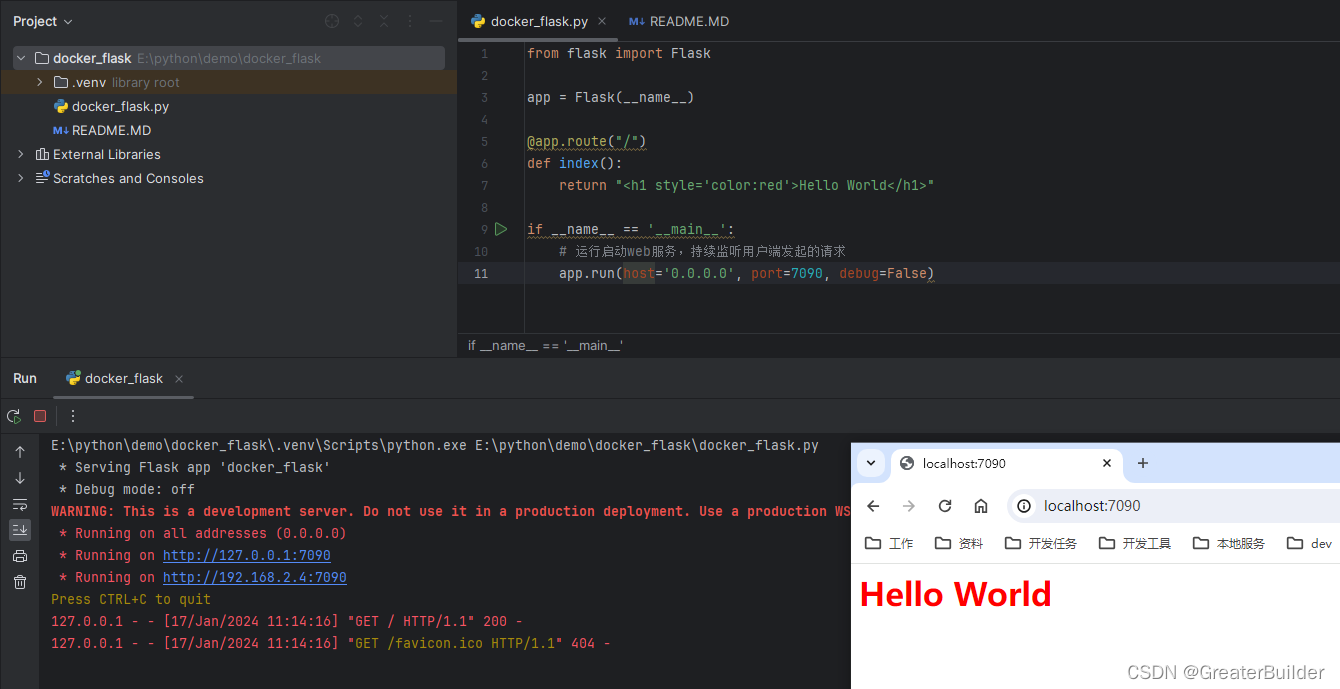Select Opened File in Project panel
Screen dimensions: 1340x689
pyautogui.click(x=331, y=21)
